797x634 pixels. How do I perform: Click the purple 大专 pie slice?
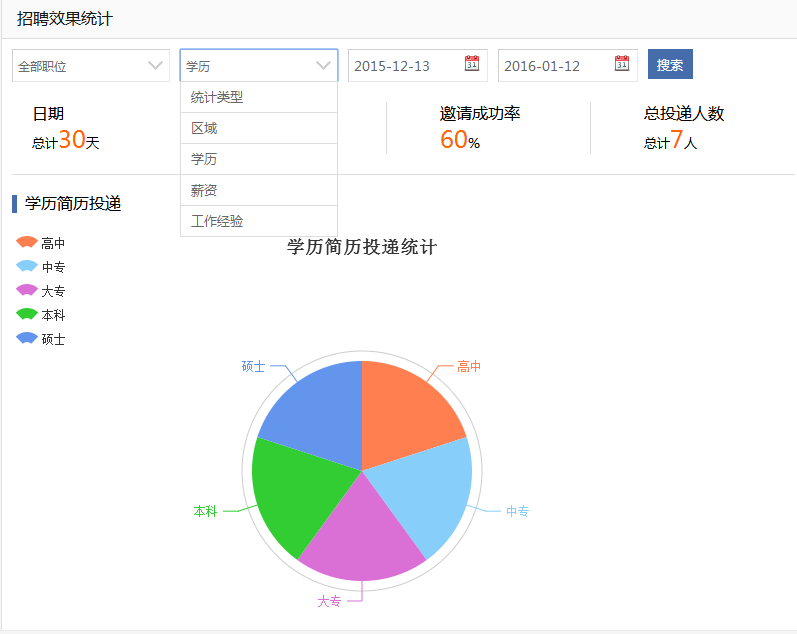[362, 539]
